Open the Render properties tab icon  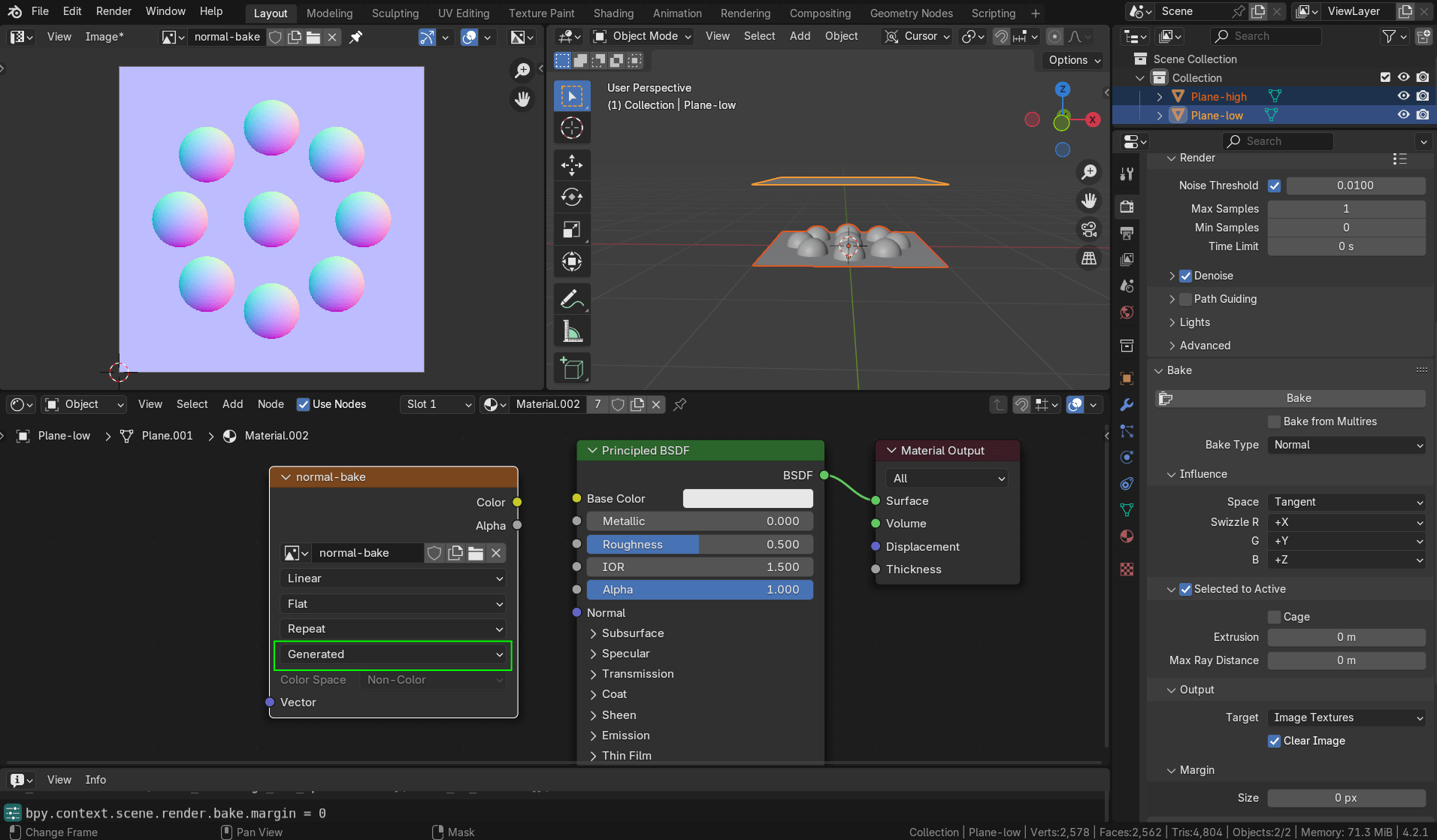tap(1127, 206)
